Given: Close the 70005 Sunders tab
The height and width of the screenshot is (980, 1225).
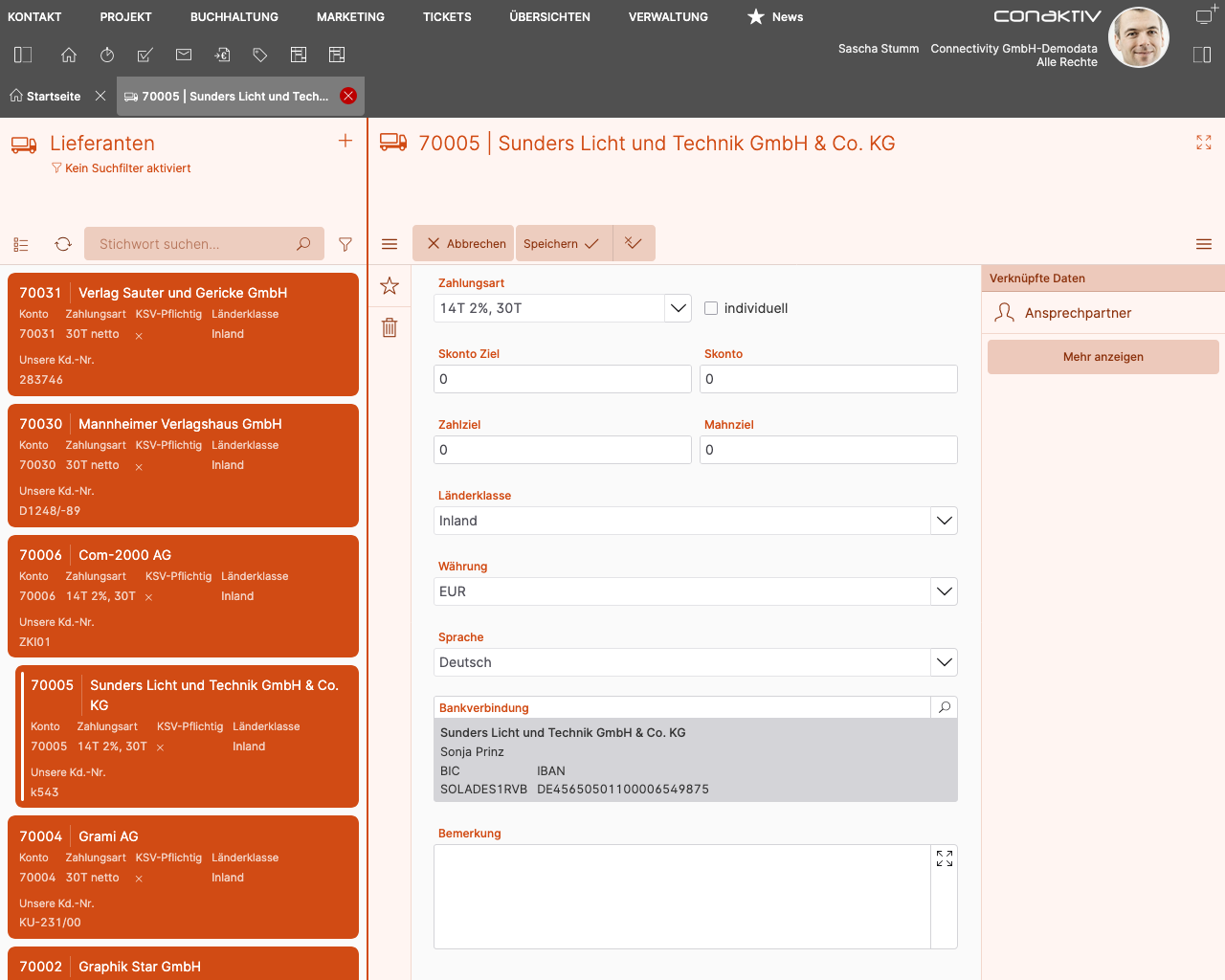Looking at the screenshot, I should (348, 96).
